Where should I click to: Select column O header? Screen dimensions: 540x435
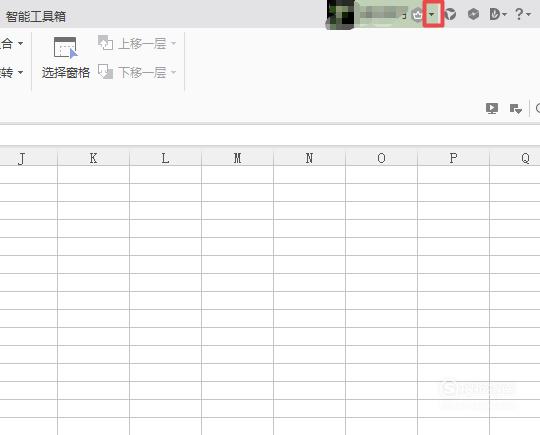tap(381, 158)
